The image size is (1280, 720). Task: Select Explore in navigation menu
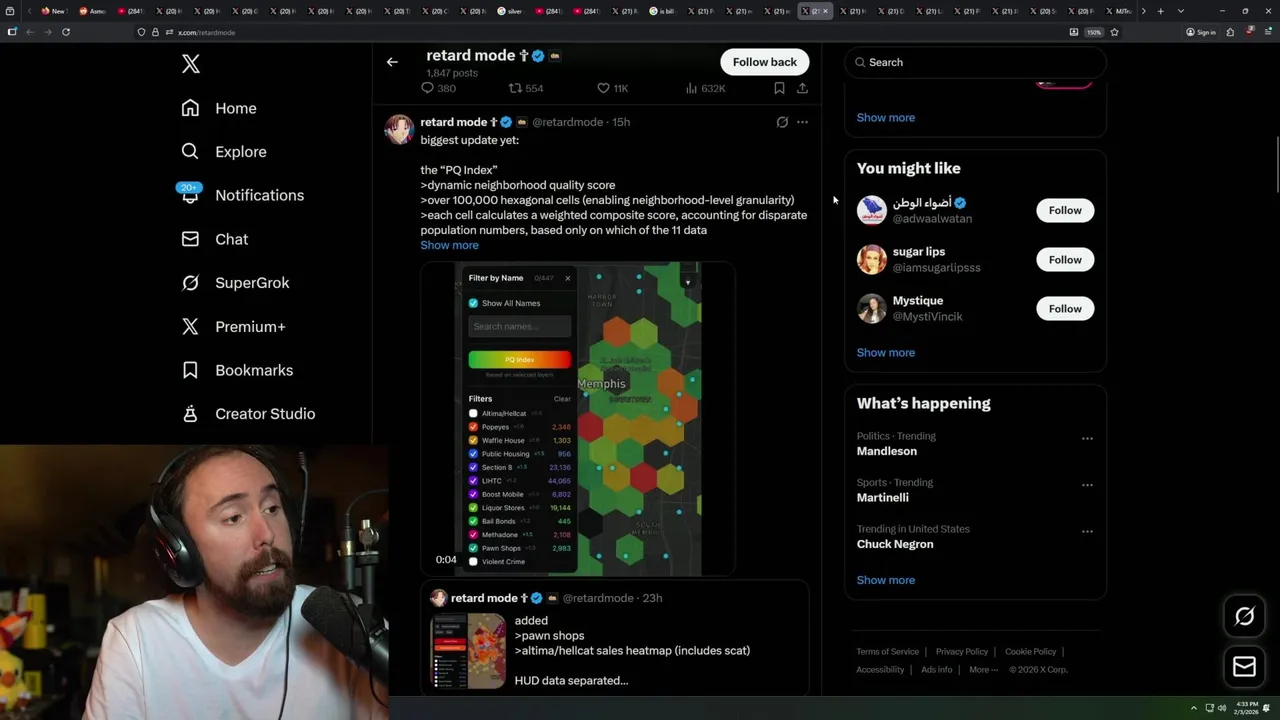(x=241, y=152)
